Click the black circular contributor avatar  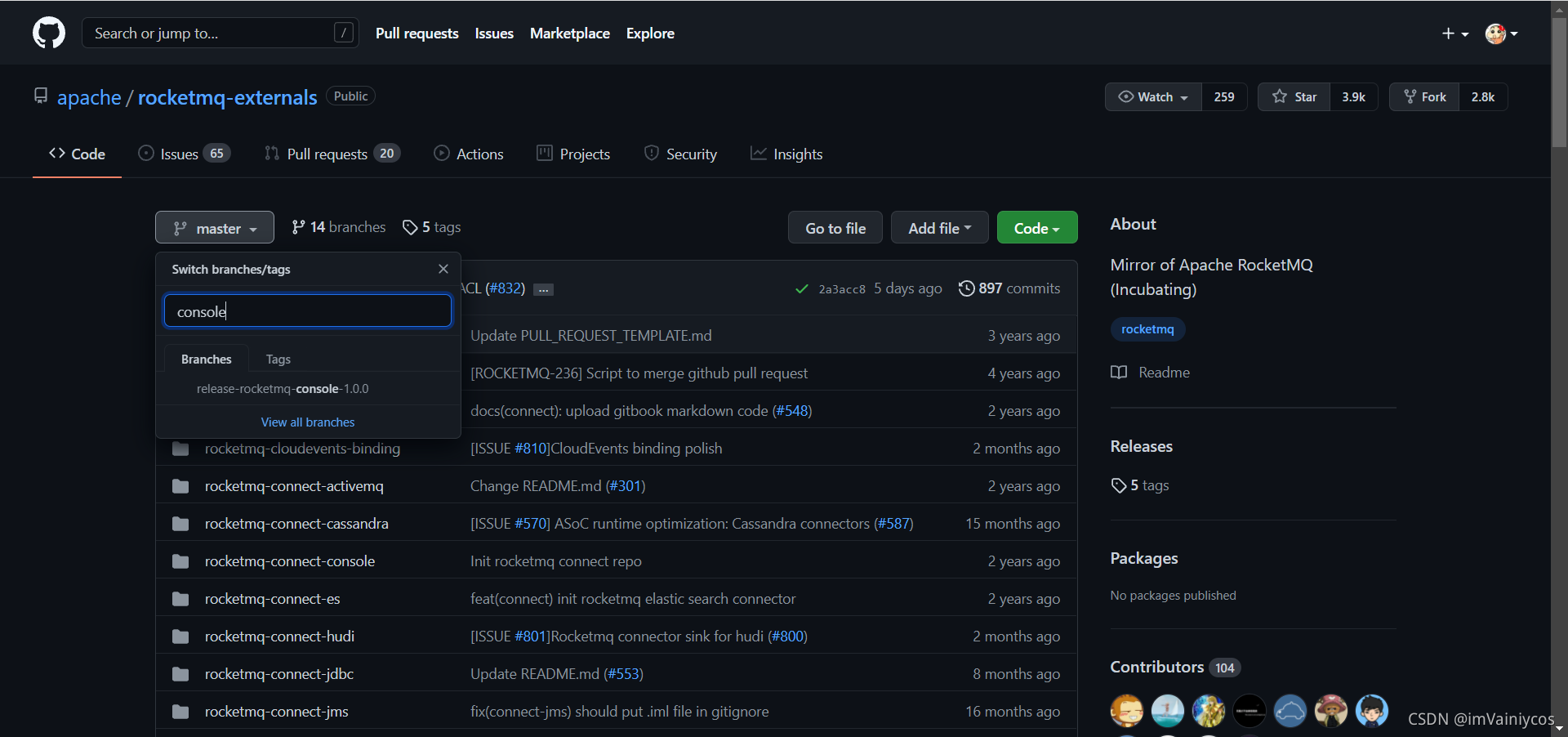pos(1249,711)
